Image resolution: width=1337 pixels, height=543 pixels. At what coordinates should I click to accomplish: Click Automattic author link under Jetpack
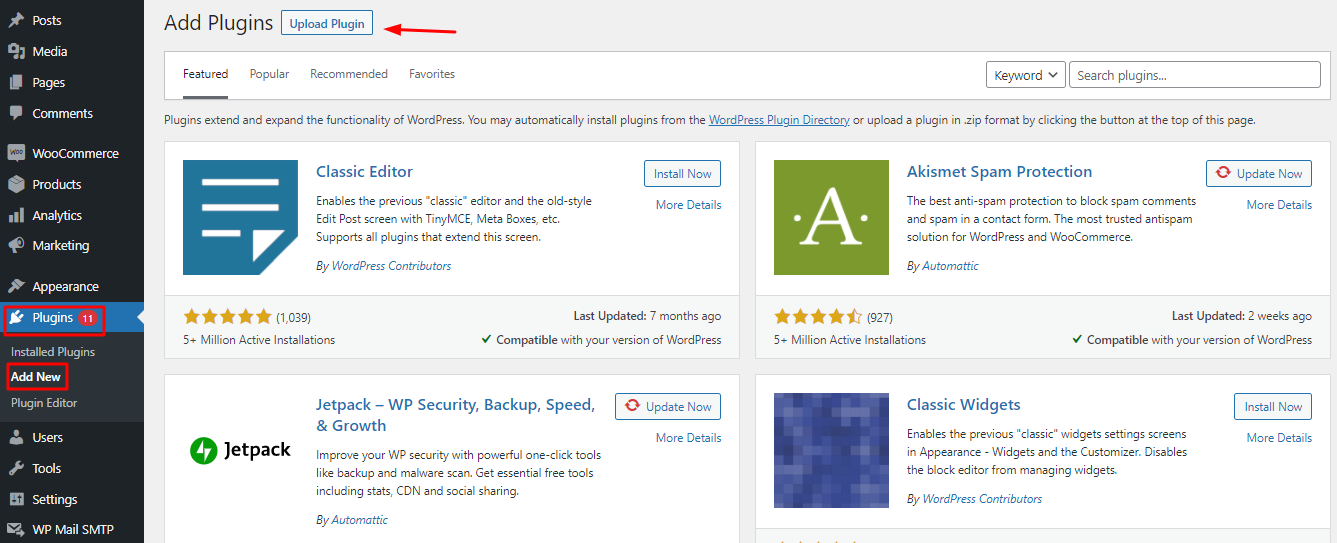click(359, 520)
